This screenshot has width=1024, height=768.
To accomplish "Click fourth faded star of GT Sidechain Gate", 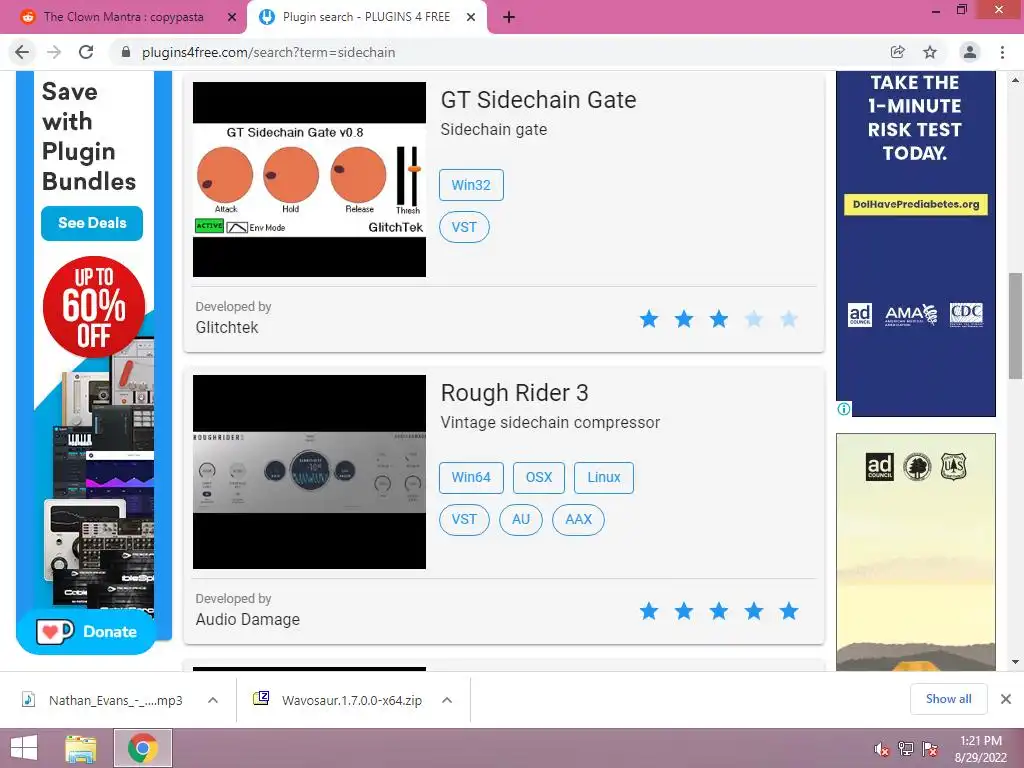I will 754,319.
